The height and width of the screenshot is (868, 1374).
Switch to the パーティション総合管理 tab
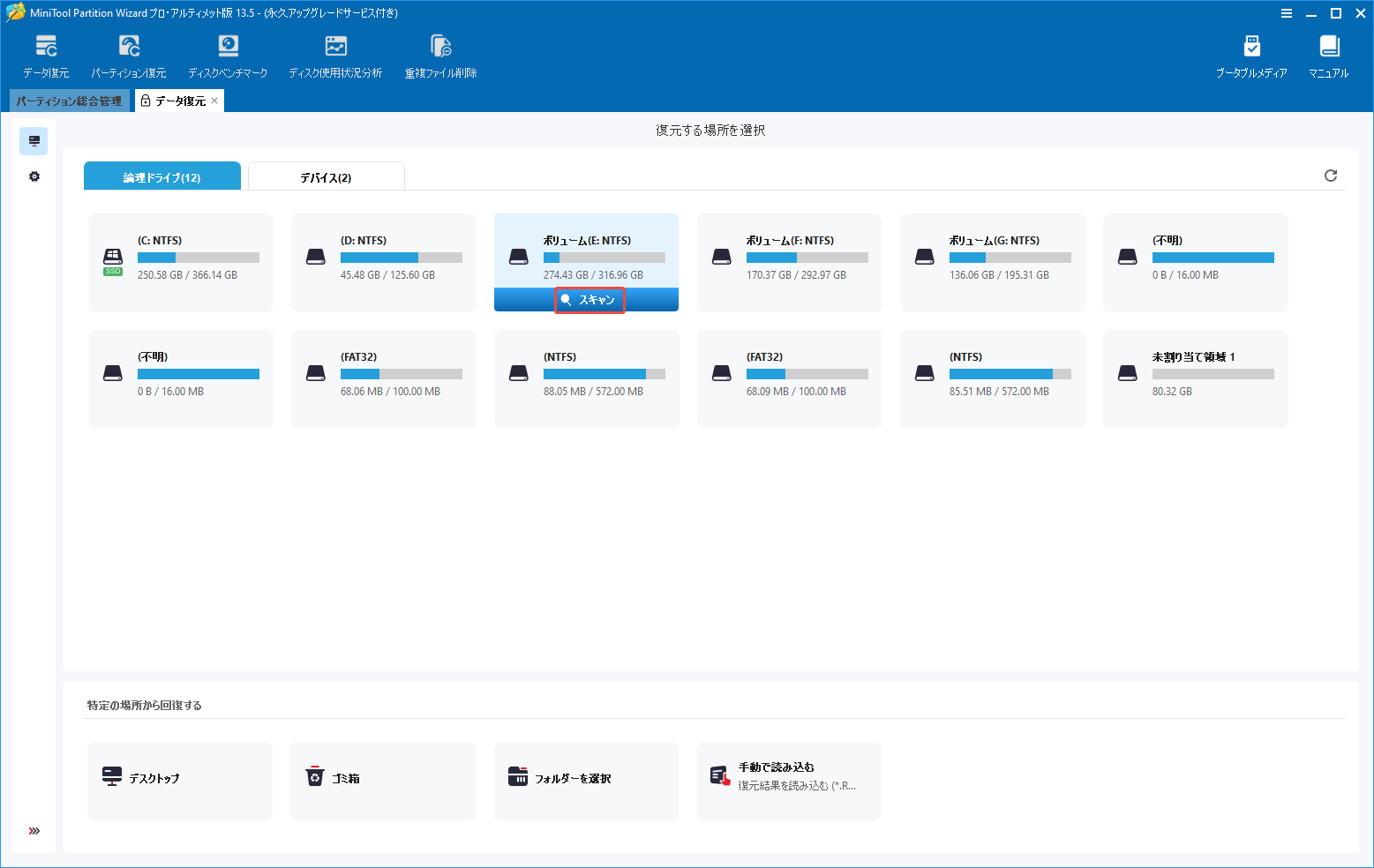[67, 100]
